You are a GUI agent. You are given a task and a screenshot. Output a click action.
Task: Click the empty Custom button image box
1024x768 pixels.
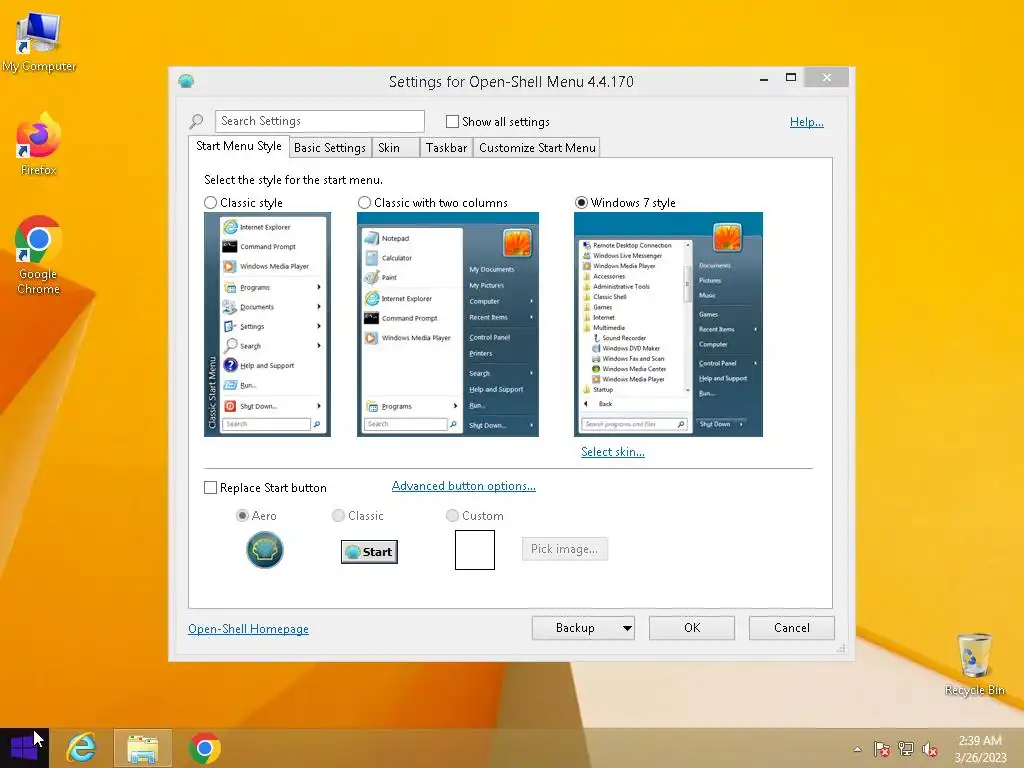pyautogui.click(x=475, y=550)
